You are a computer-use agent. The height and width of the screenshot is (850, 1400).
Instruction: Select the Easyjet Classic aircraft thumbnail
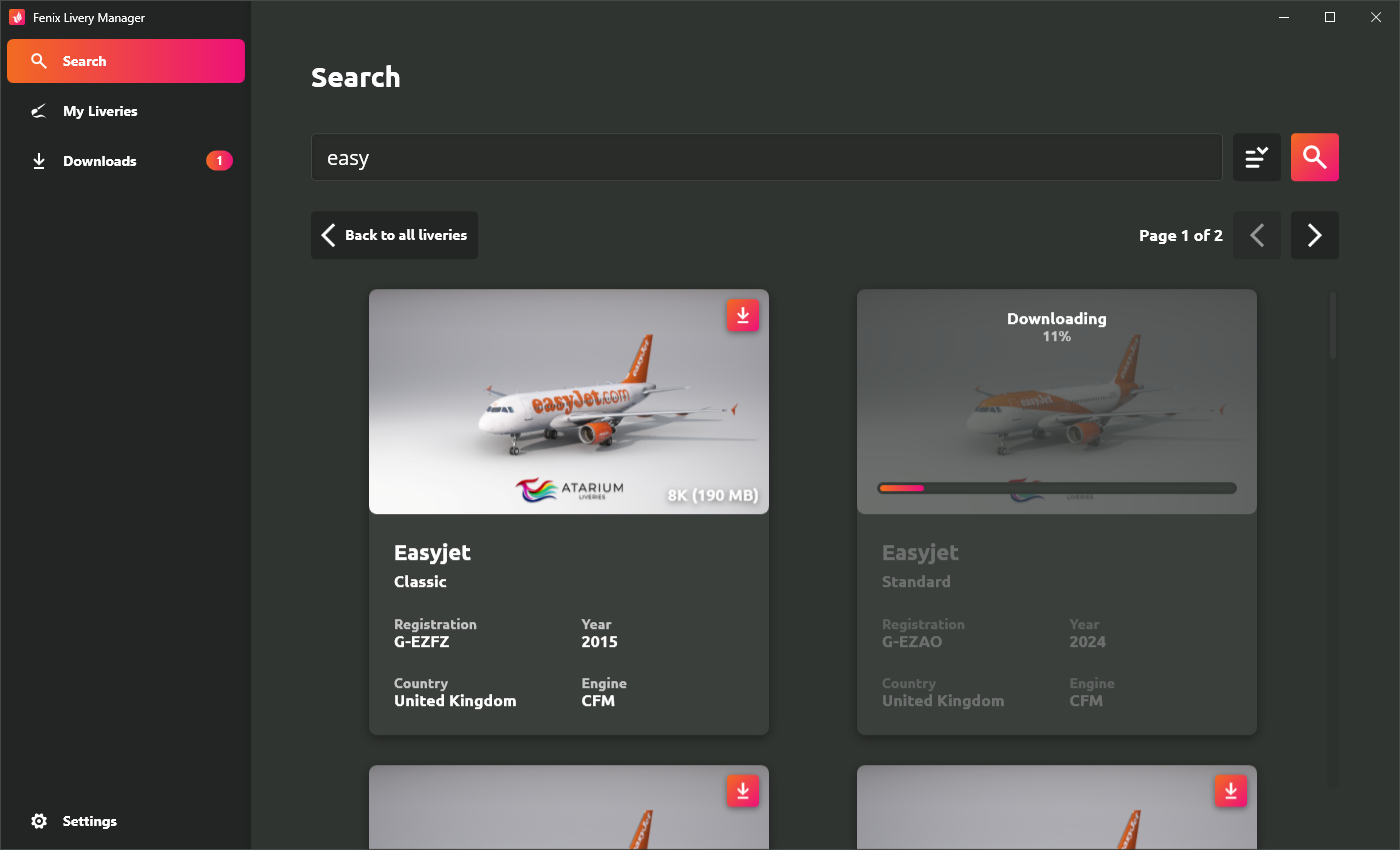click(568, 402)
